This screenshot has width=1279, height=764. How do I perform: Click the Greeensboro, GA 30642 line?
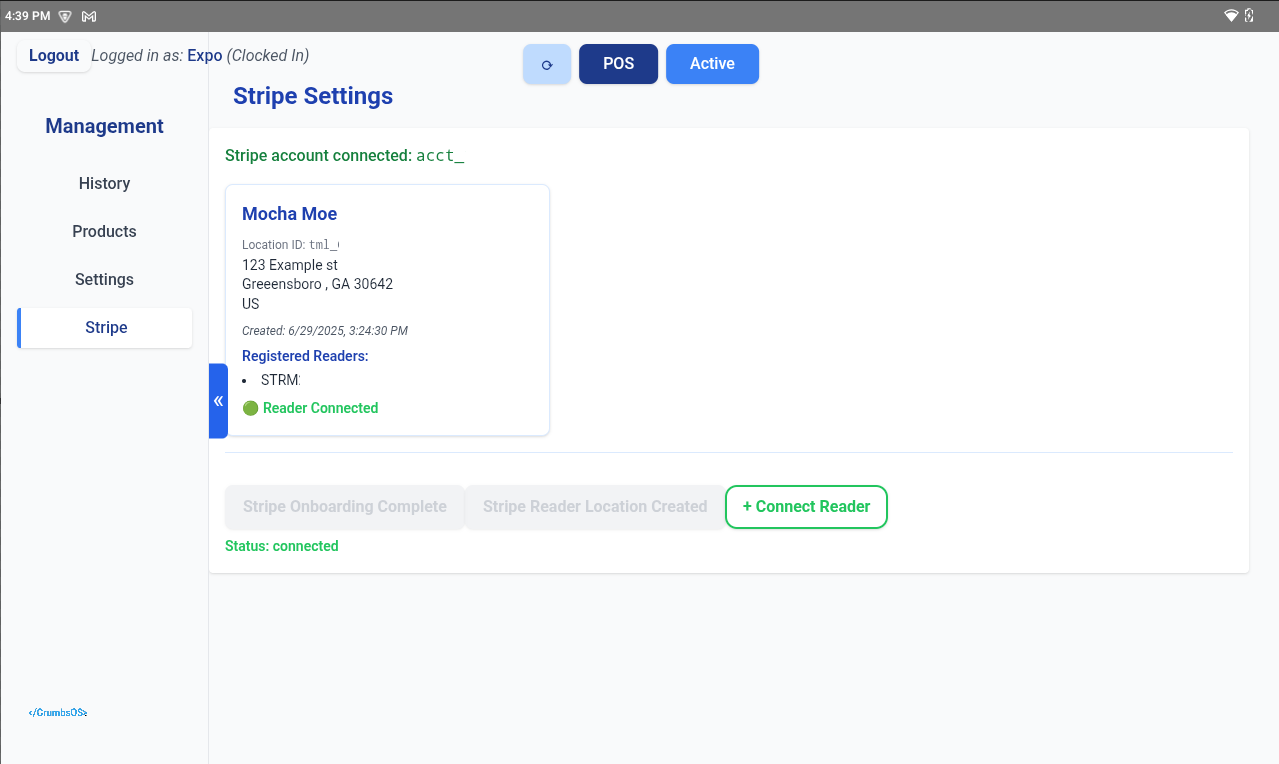click(318, 284)
